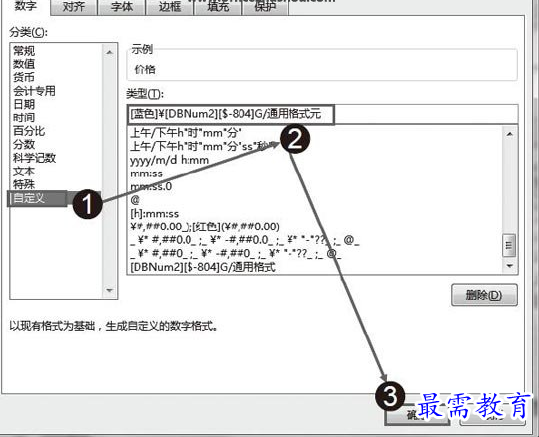This screenshot has height=437, width=539.
Task: Click the category list scroll-up arrow
Action: (x=109, y=52)
